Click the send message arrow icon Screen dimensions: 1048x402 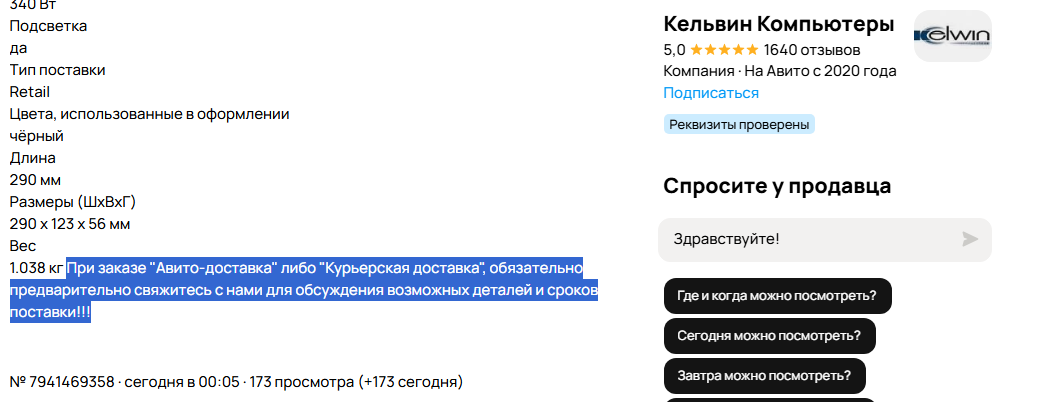point(969,239)
